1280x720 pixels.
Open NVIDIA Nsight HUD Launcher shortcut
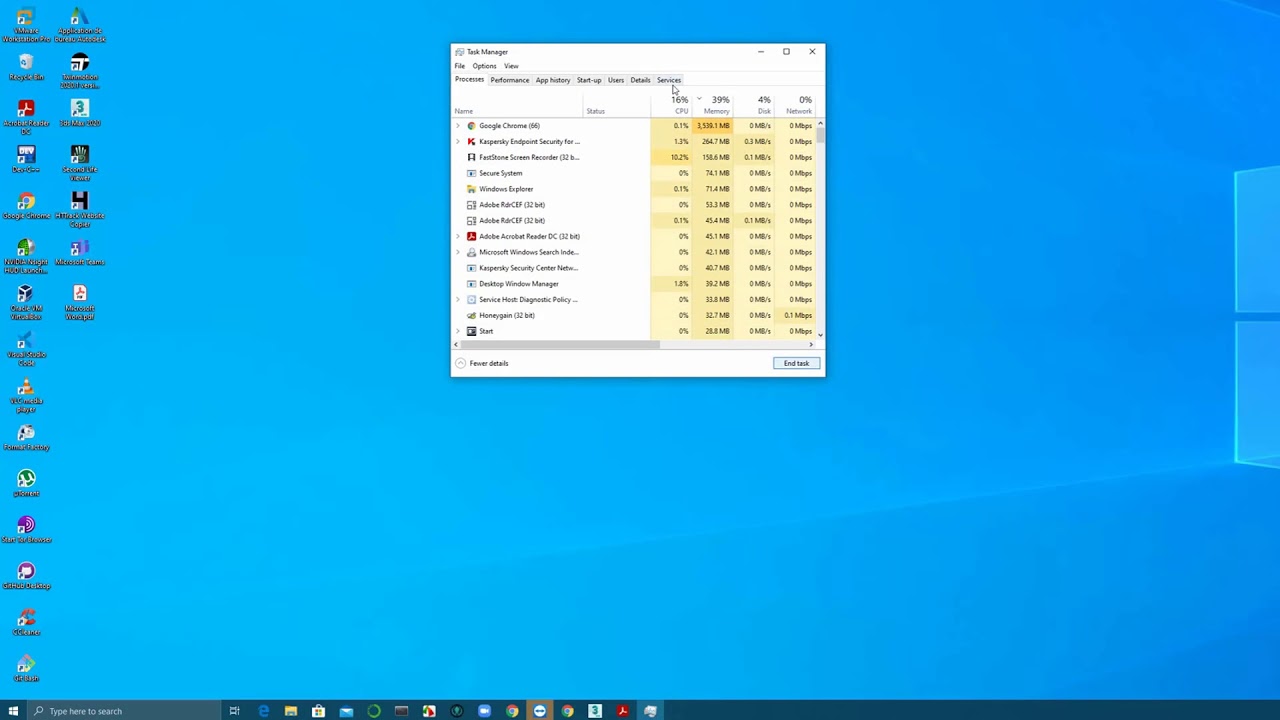pos(26,254)
